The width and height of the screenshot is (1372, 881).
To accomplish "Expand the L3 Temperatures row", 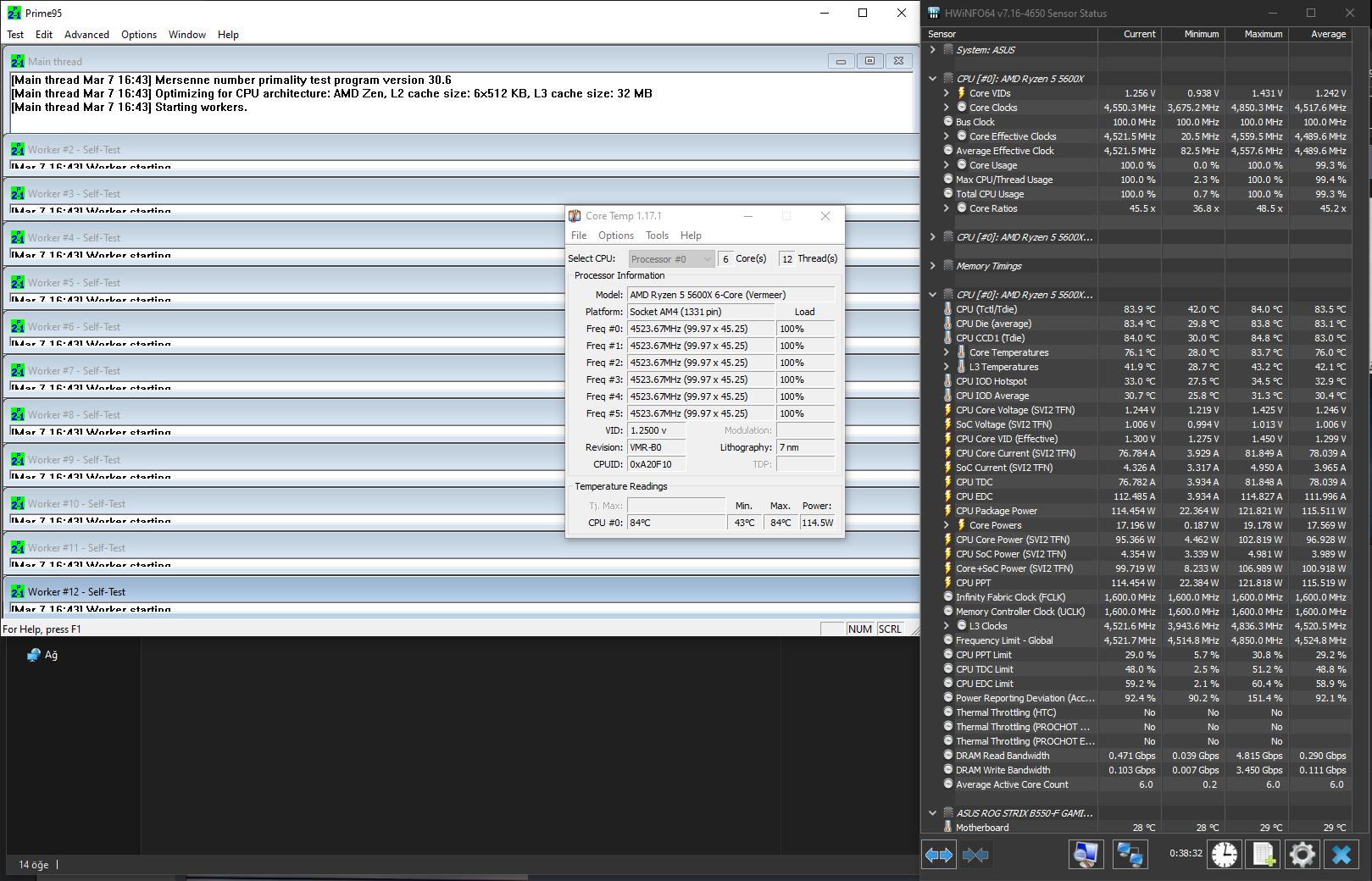I will [x=947, y=367].
